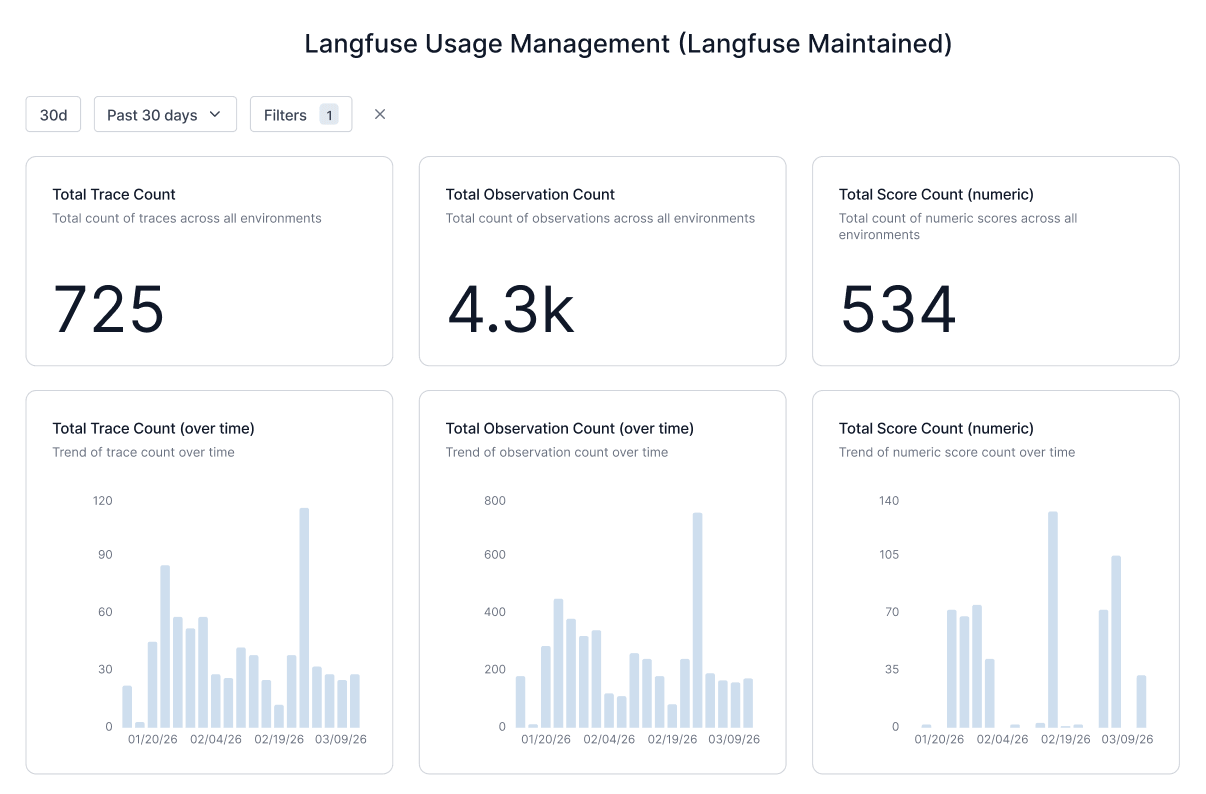The width and height of the screenshot is (1206, 794).
Task: Click the Total Trace Count (over time) heading
Action: tap(153, 428)
